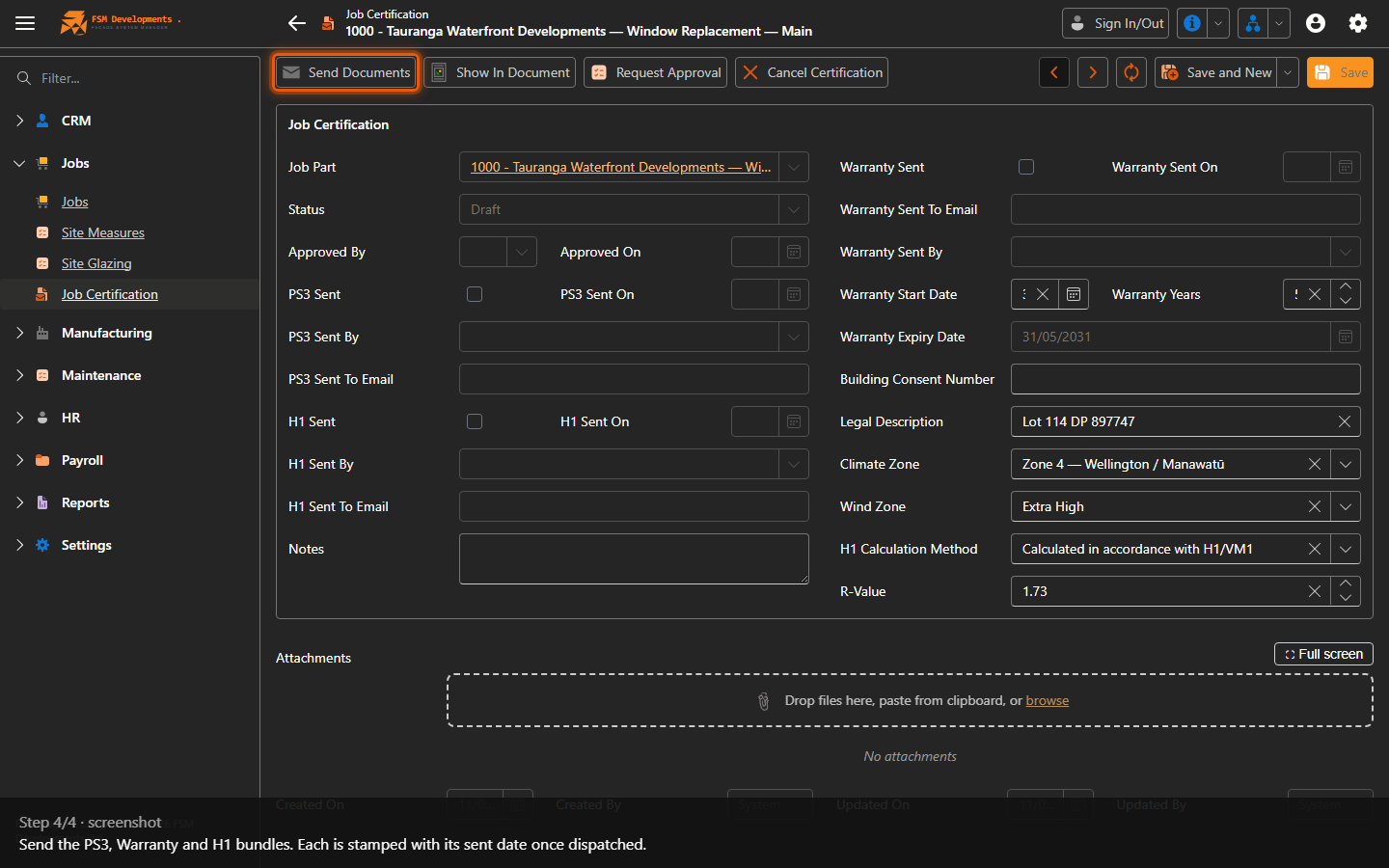Click Cancel Certification button
The width and height of the screenshot is (1389, 868).
click(x=811, y=72)
